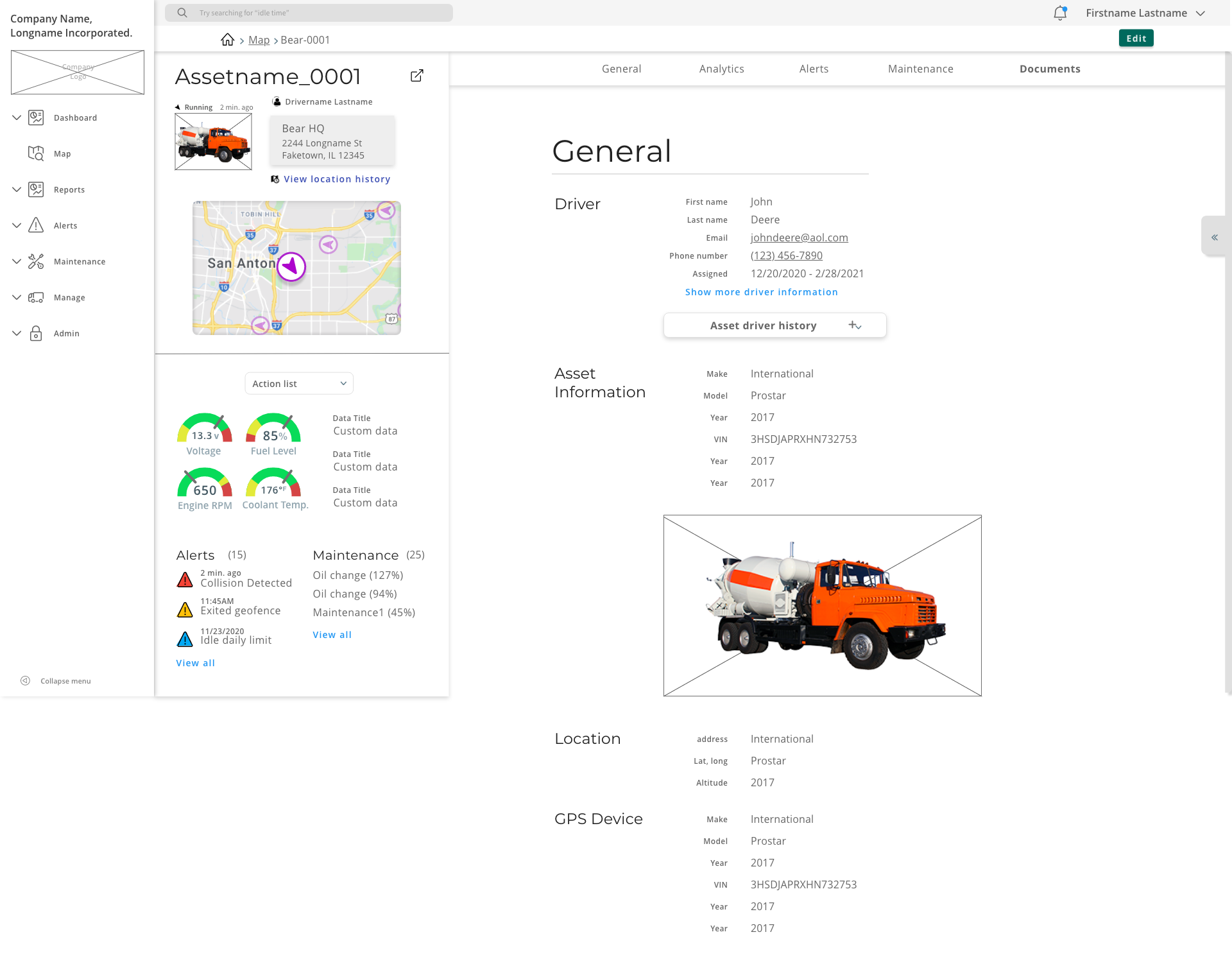Click the open-in-new-window icon beside Assetname_0001
Viewport: 1232px width, 957px height.
click(x=417, y=76)
